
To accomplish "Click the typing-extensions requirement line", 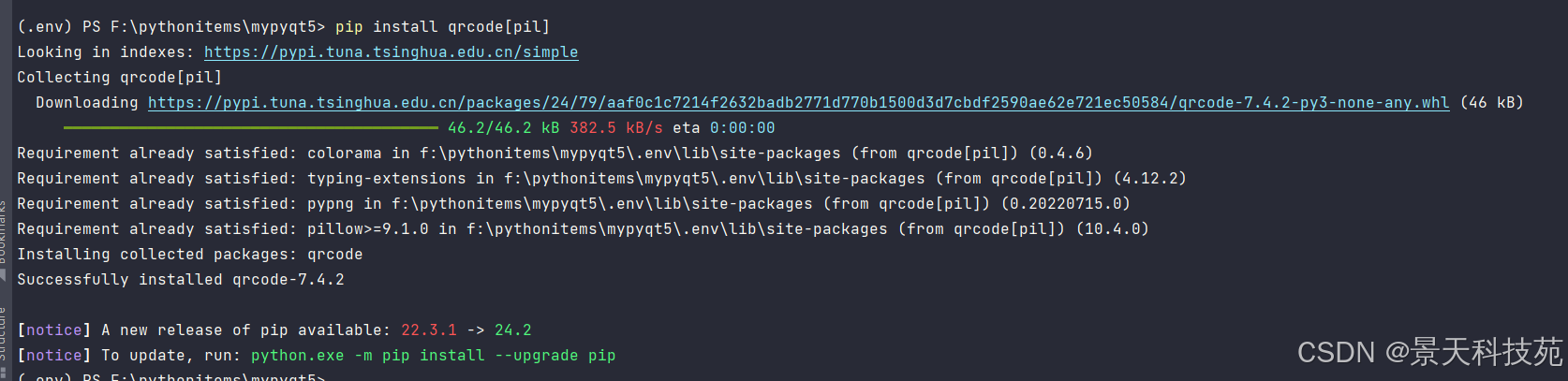I will click(601, 179).
